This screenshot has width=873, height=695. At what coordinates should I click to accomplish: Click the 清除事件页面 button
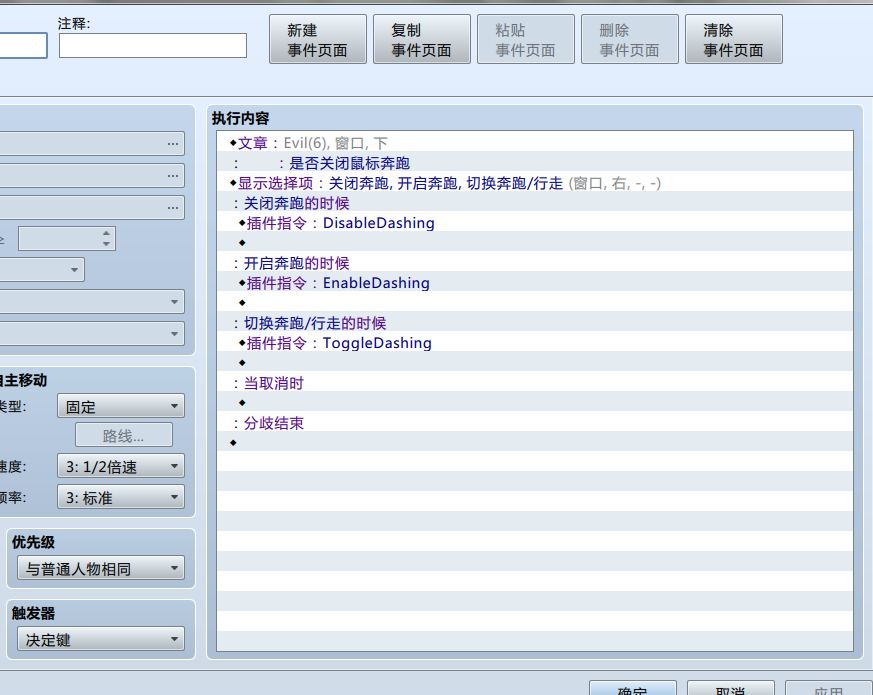point(733,40)
